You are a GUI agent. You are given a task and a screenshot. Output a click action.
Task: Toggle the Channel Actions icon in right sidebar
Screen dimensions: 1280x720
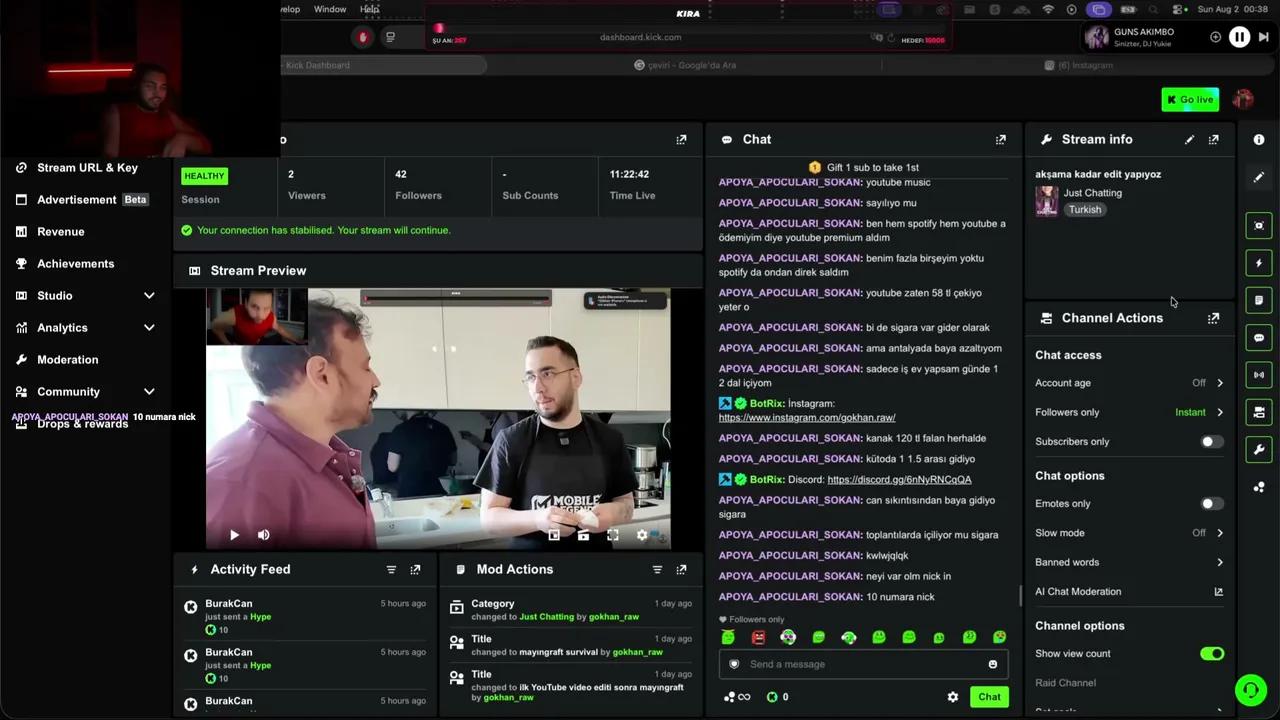click(1259, 412)
